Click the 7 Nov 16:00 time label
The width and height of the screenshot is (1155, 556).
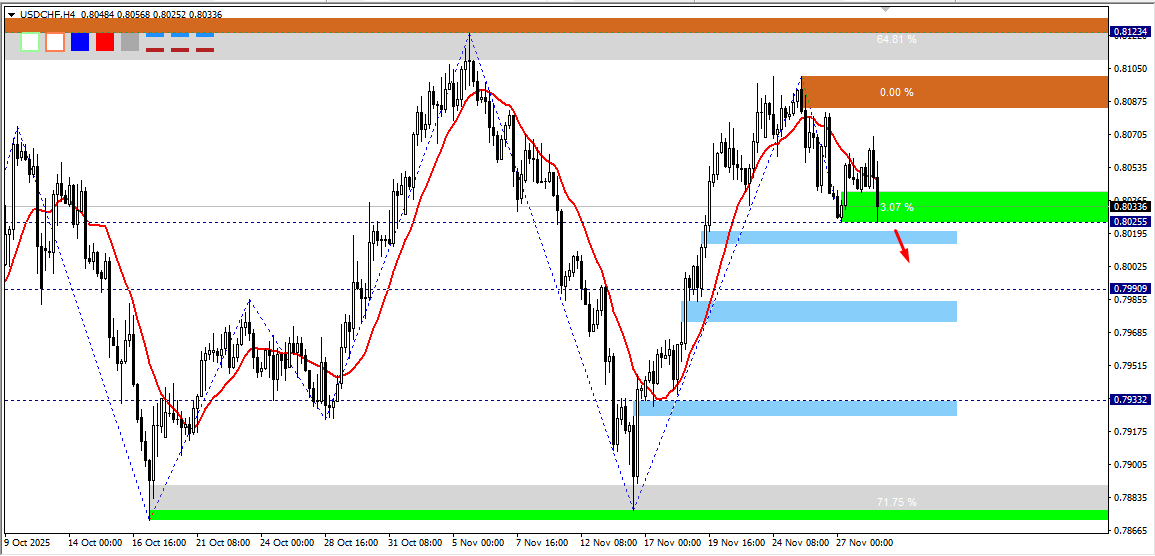[x=541, y=543]
